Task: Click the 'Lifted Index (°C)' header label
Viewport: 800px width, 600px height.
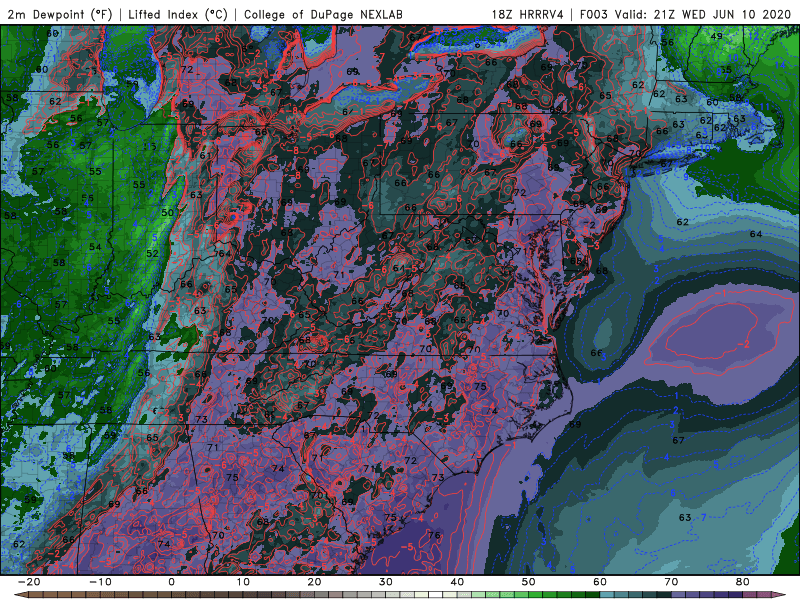Action: coord(177,14)
